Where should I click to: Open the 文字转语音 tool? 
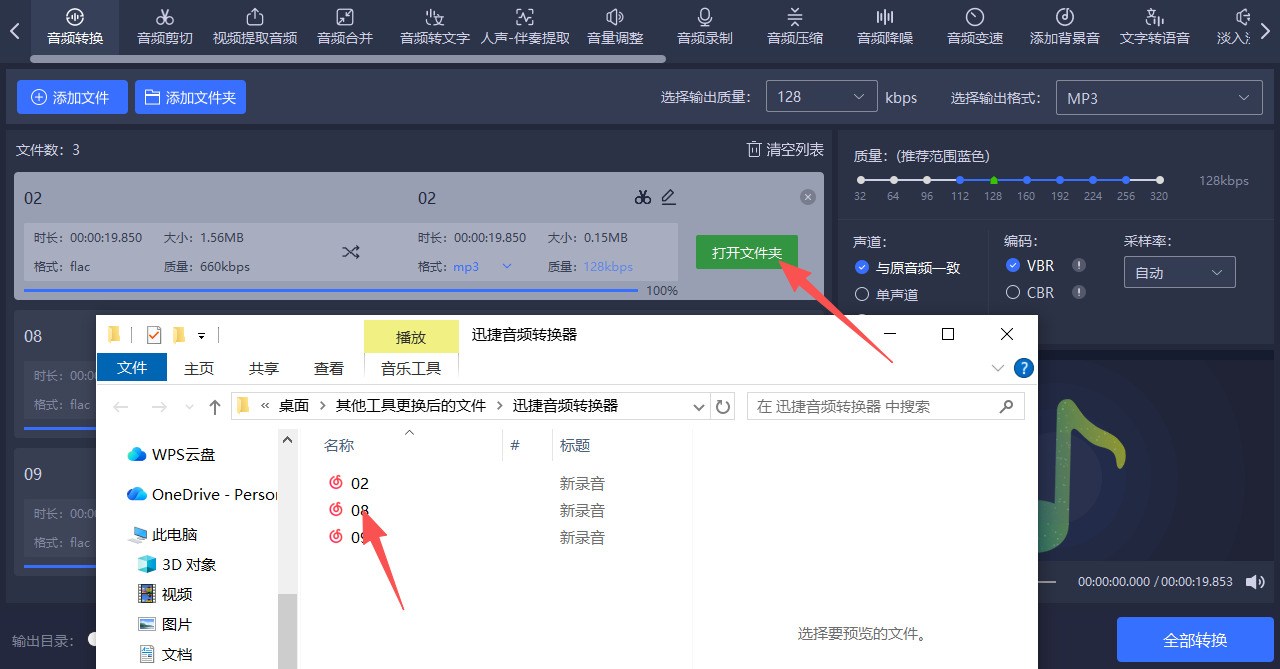click(1155, 27)
